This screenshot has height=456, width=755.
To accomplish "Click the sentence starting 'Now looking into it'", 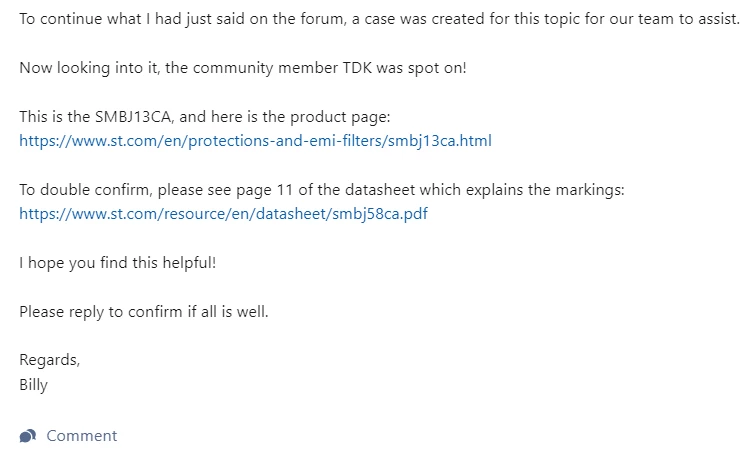I will click(x=243, y=68).
